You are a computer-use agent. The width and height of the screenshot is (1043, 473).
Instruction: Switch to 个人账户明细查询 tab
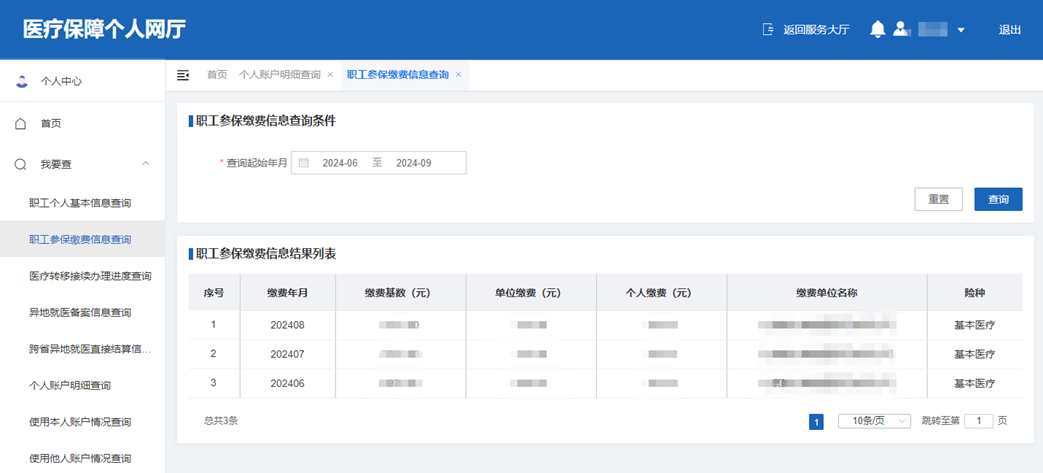pyautogui.click(x=279, y=75)
